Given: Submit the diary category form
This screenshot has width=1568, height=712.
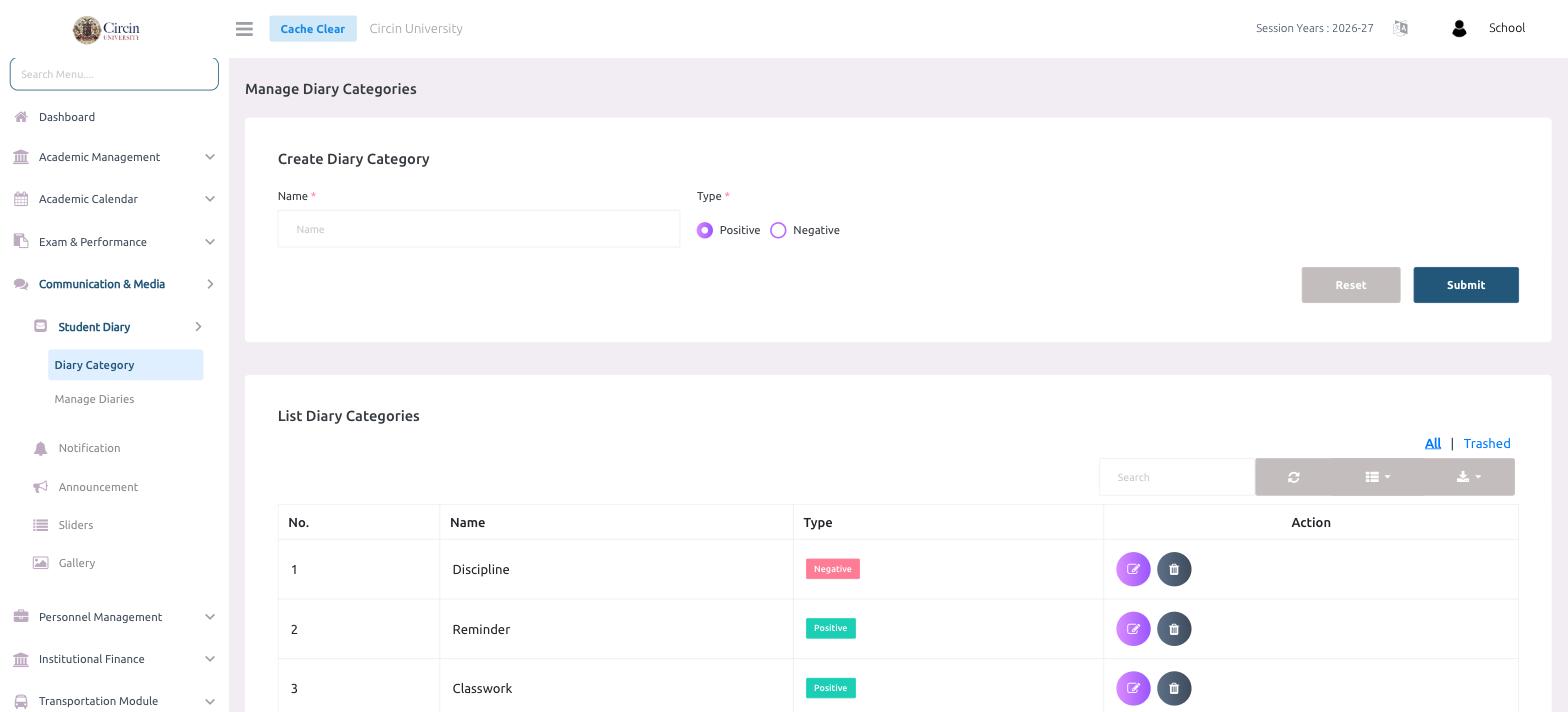Looking at the screenshot, I should [1465, 285].
